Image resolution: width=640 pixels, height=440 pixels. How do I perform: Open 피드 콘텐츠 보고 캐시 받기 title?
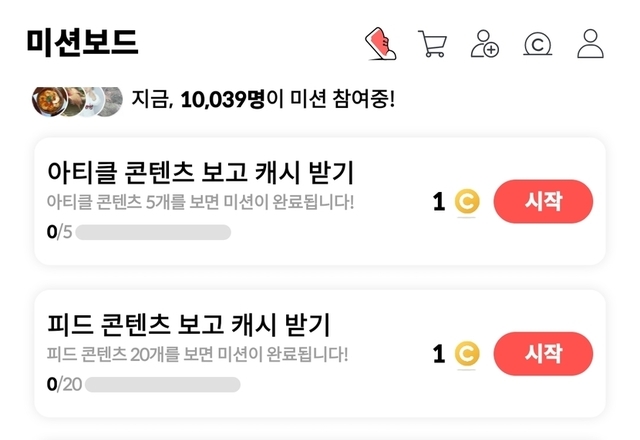click(x=188, y=324)
